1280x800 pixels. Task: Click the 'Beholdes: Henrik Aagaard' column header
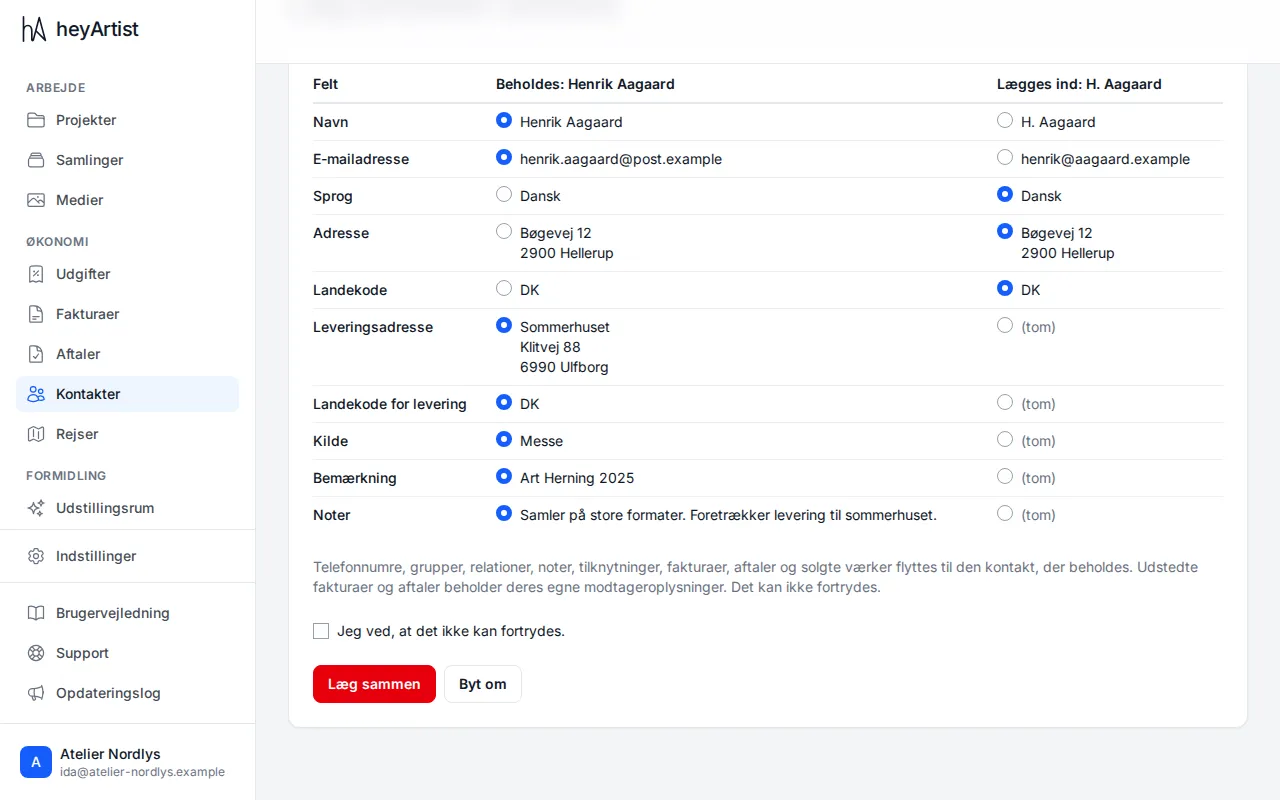coord(585,84)
